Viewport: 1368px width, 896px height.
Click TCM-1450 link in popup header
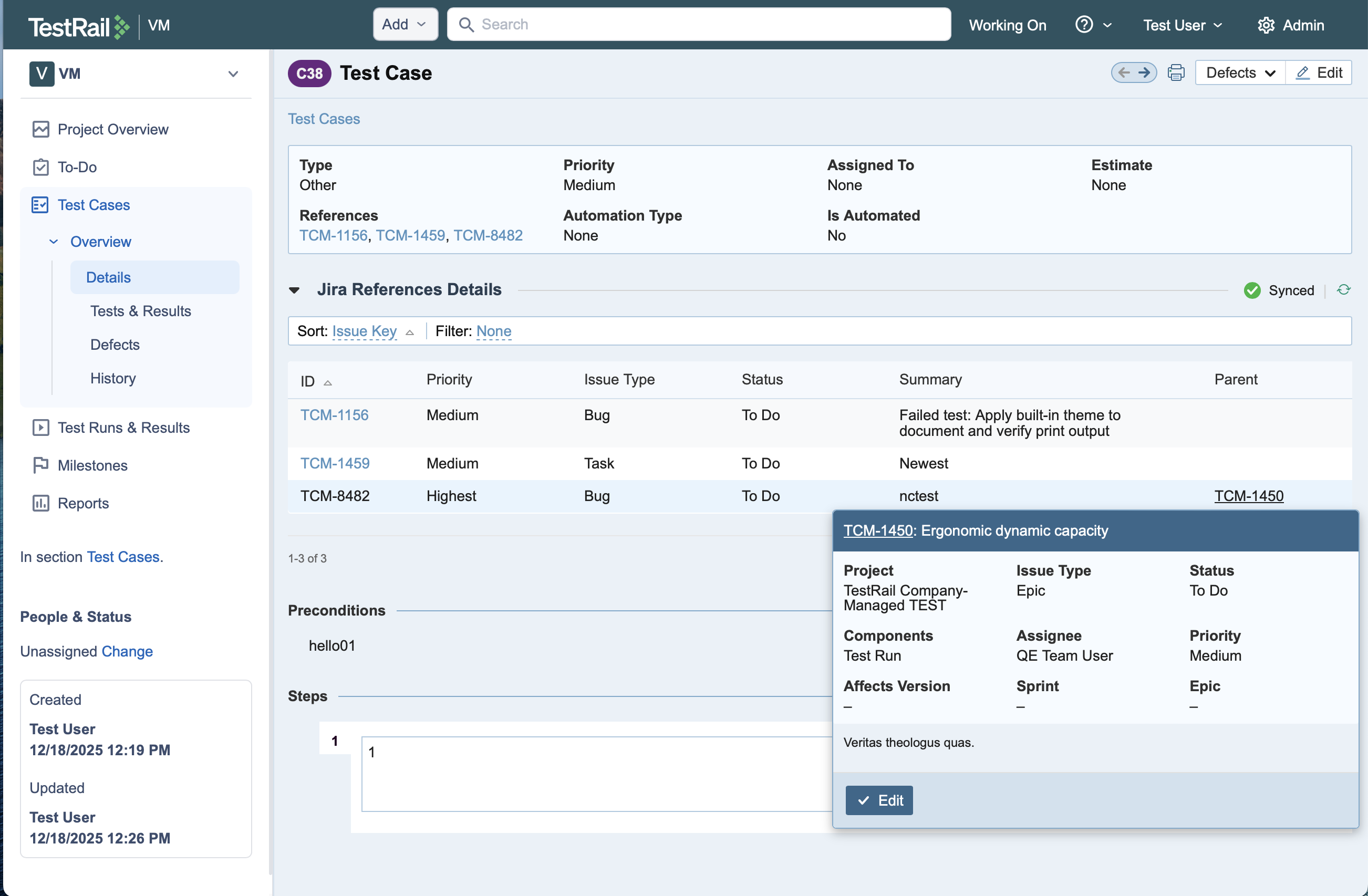pos(878,530)
